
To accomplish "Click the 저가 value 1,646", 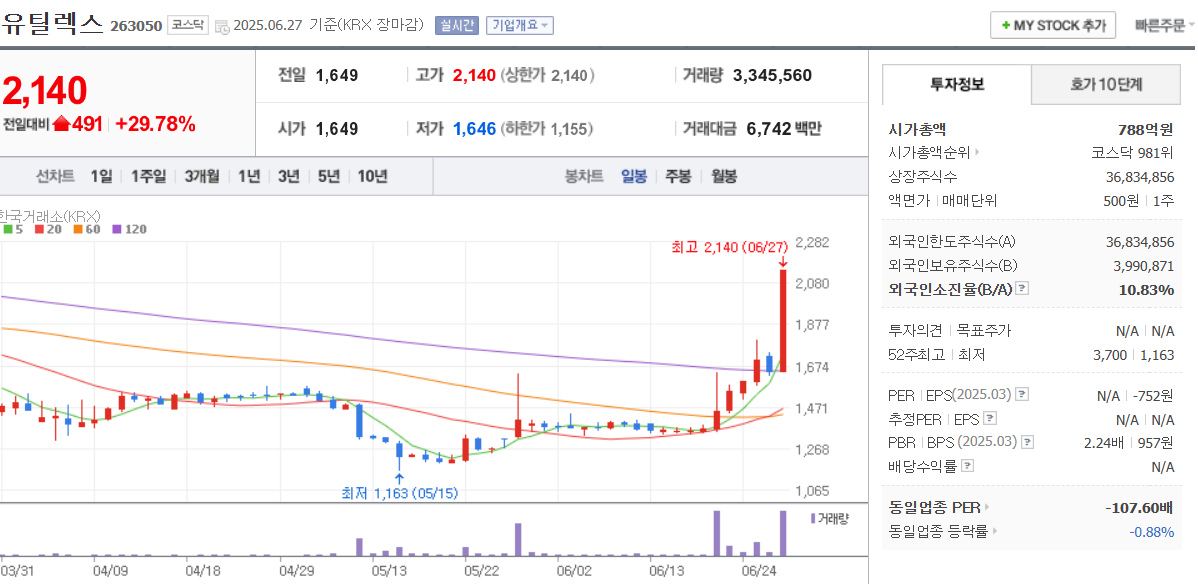I will click(474, 128).
